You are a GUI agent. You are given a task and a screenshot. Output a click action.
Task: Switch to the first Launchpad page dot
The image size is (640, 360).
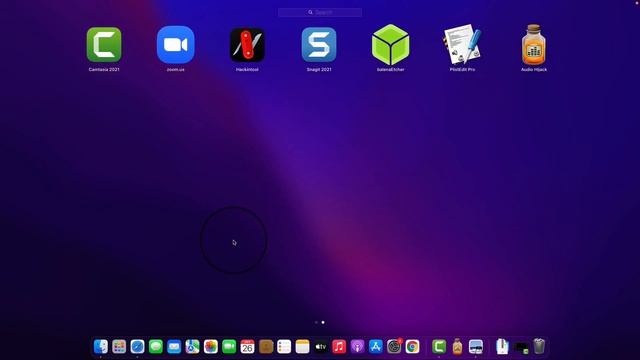click(316, 322)
